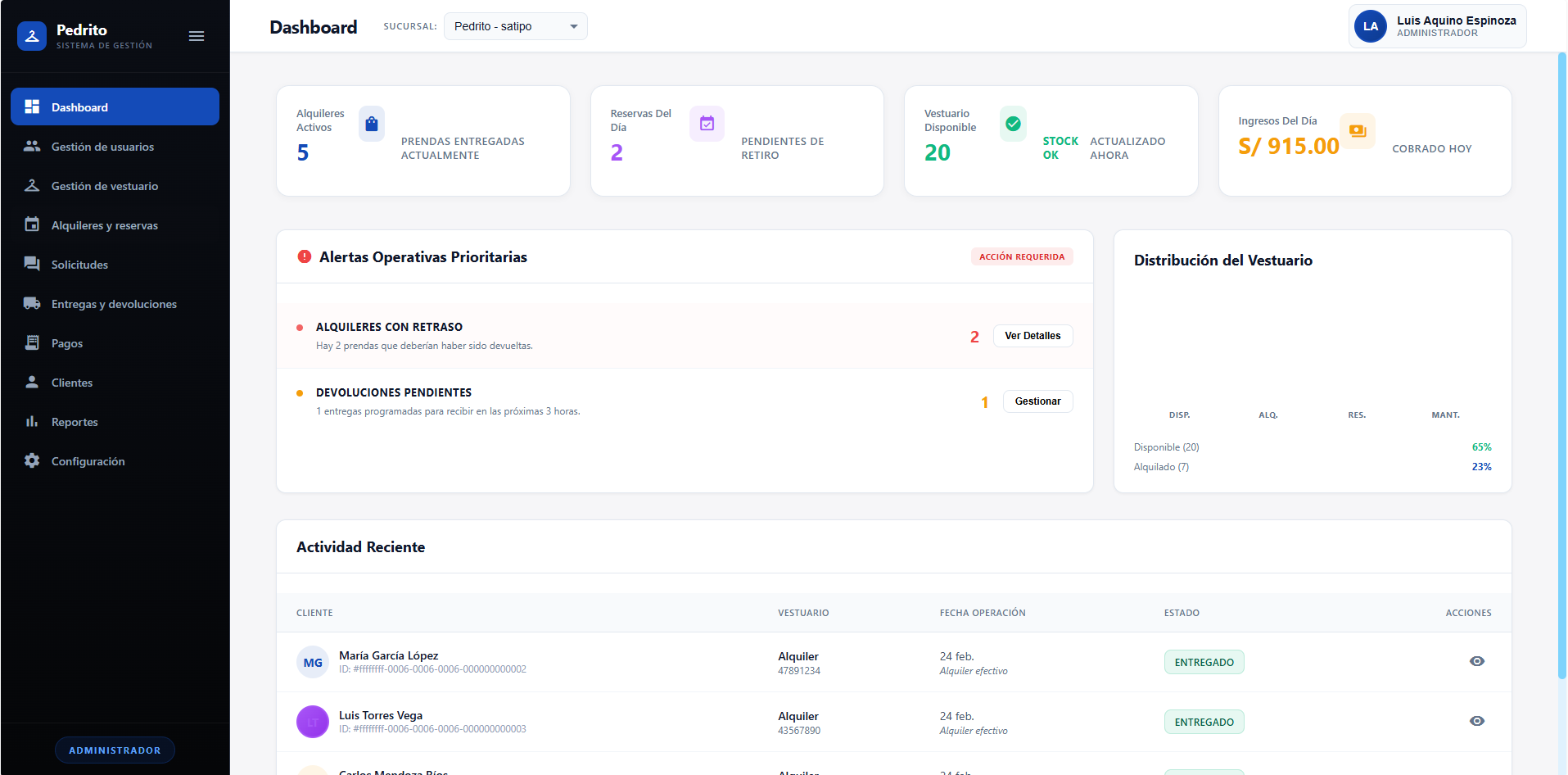Show details for Luis Torres Vega's rental
The width and height of the screenshot is (1568, 775).
(x=1477, y=721)
